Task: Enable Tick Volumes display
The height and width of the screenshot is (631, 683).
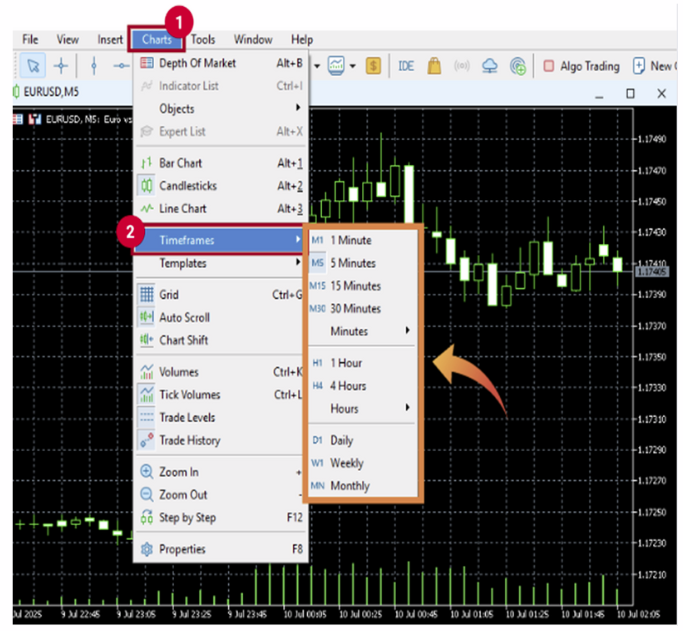Action: tap(188, 395)
